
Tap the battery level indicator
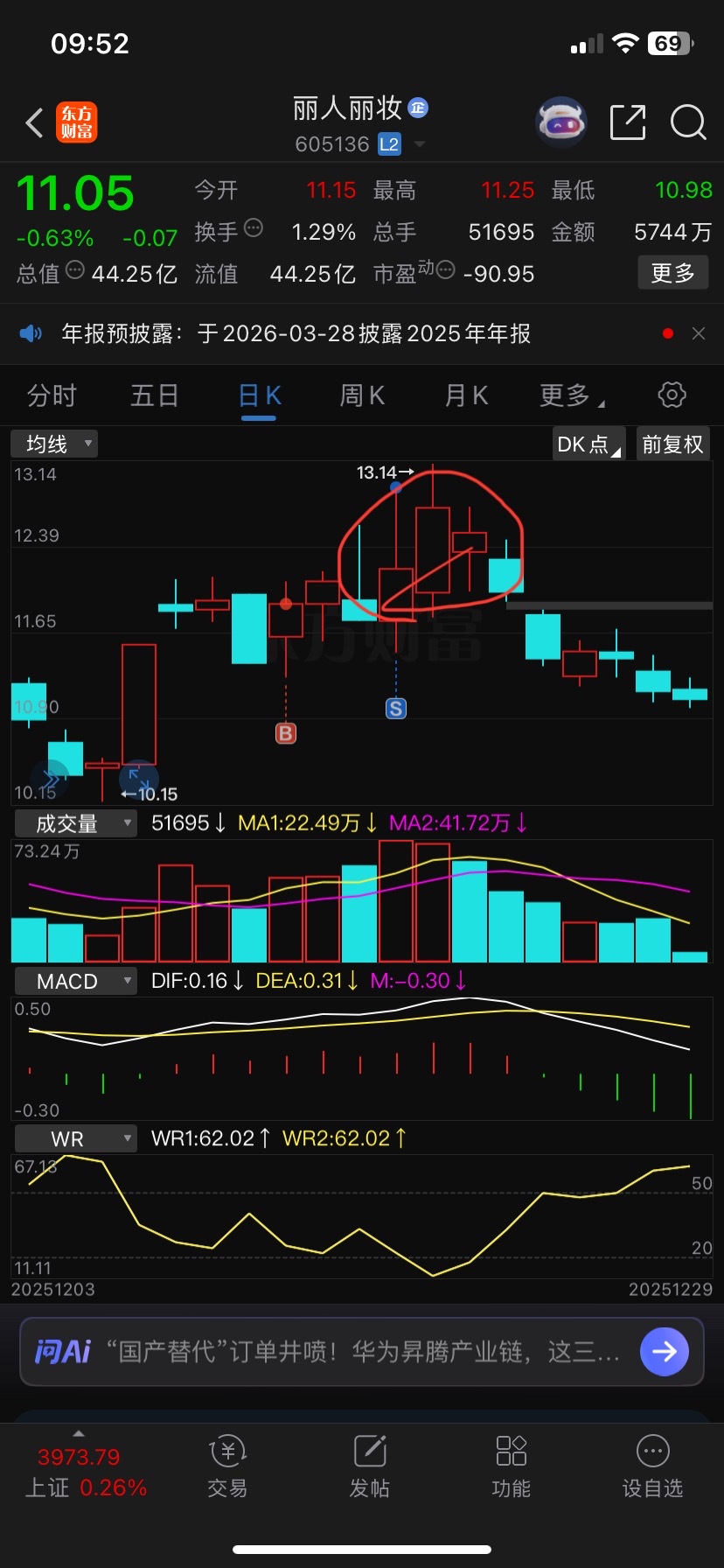point(671,44)
